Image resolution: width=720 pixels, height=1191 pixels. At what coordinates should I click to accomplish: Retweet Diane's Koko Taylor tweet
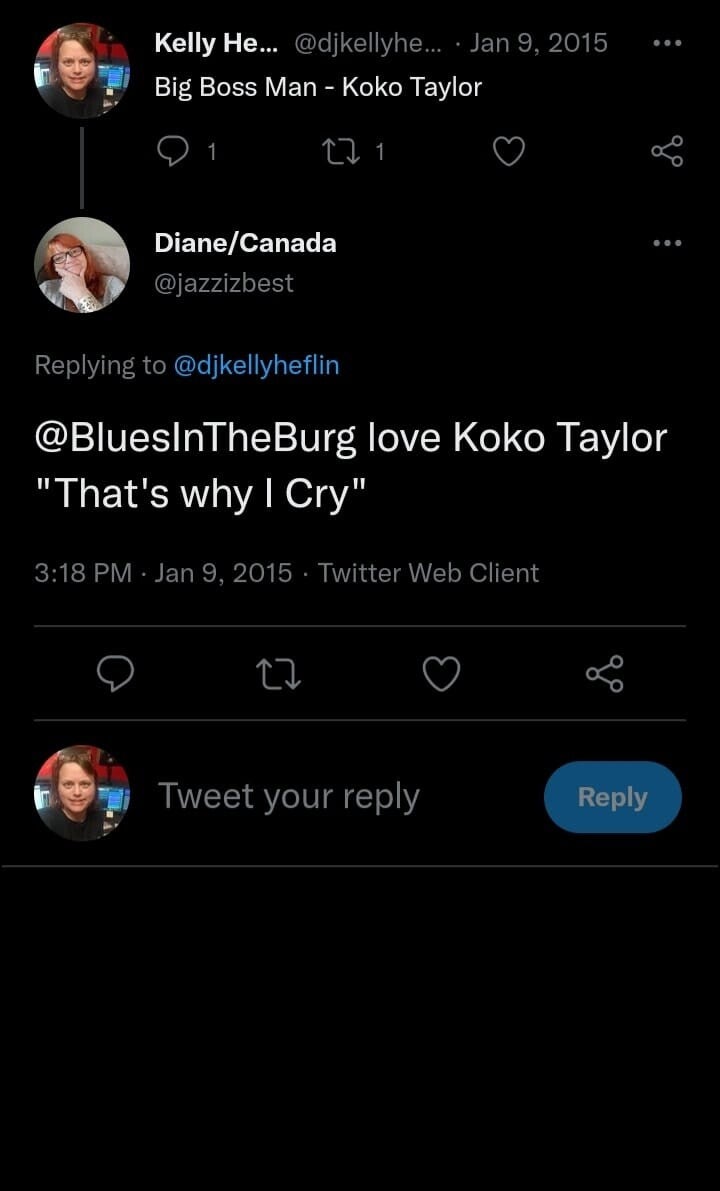tap(280, 675)
